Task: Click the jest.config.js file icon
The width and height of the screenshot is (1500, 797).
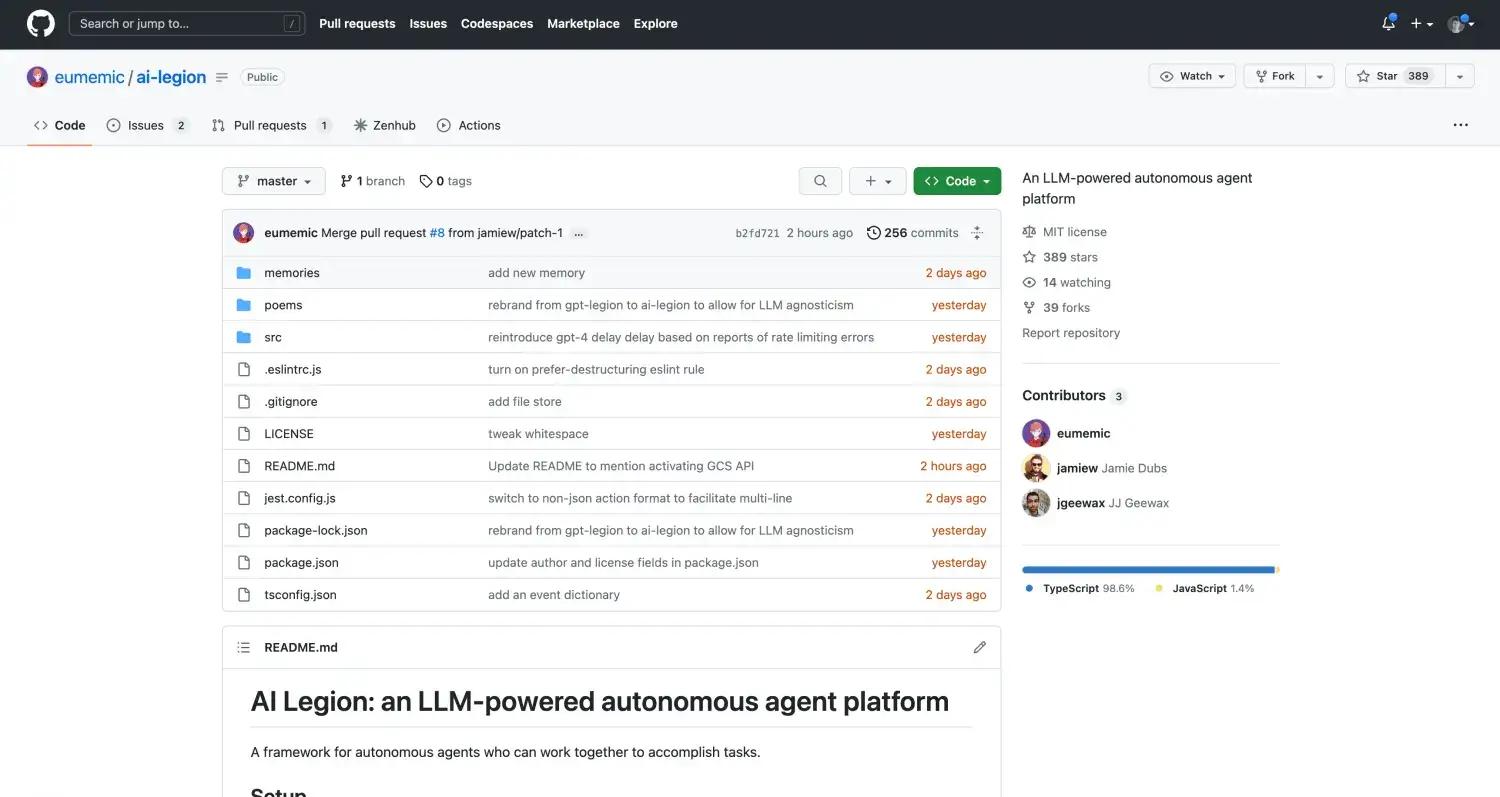Action: pyautogui.click(x=243, y=498)
